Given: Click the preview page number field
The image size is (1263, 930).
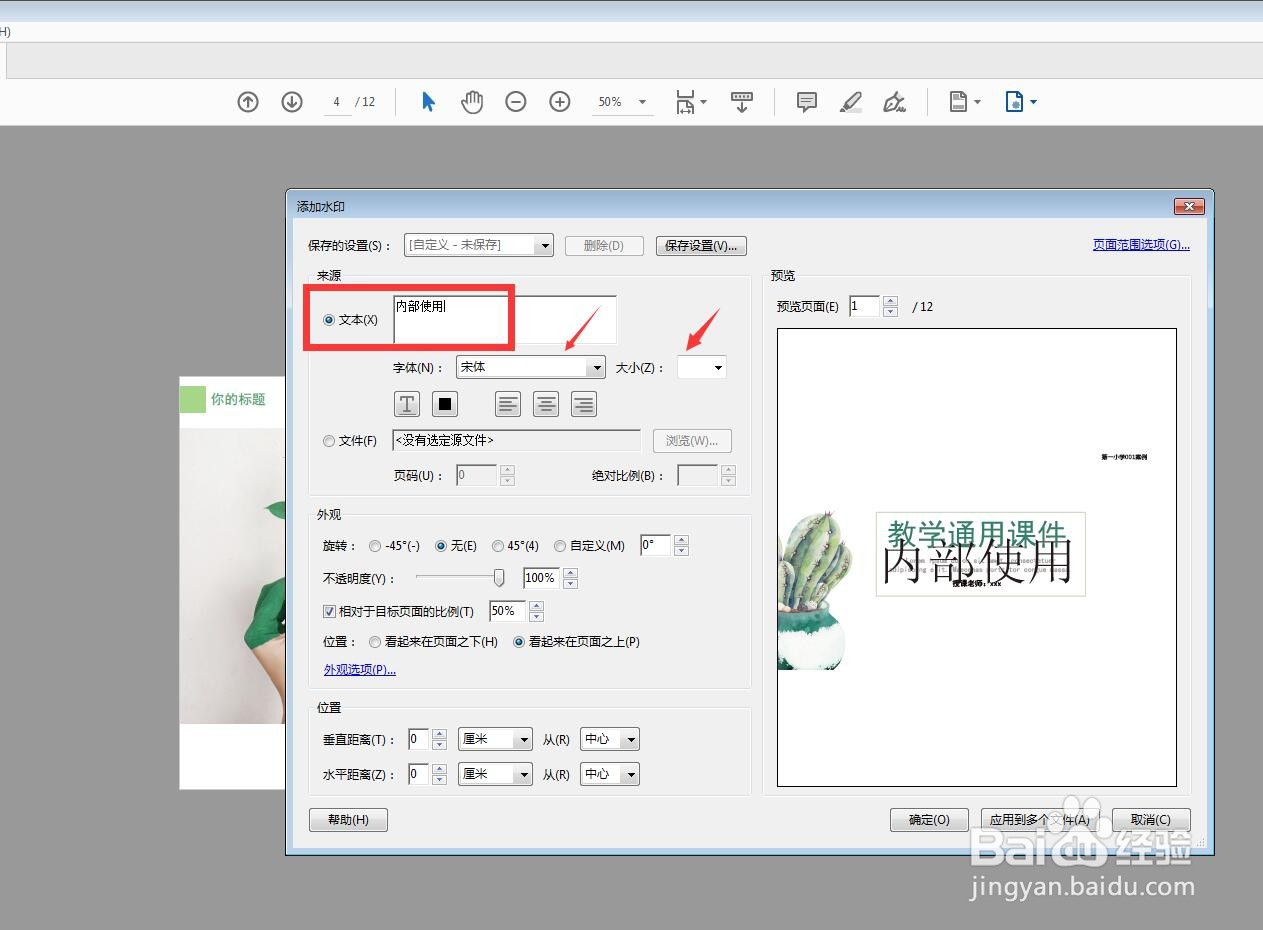Looking at the screenshot, I should coord(865,307).
